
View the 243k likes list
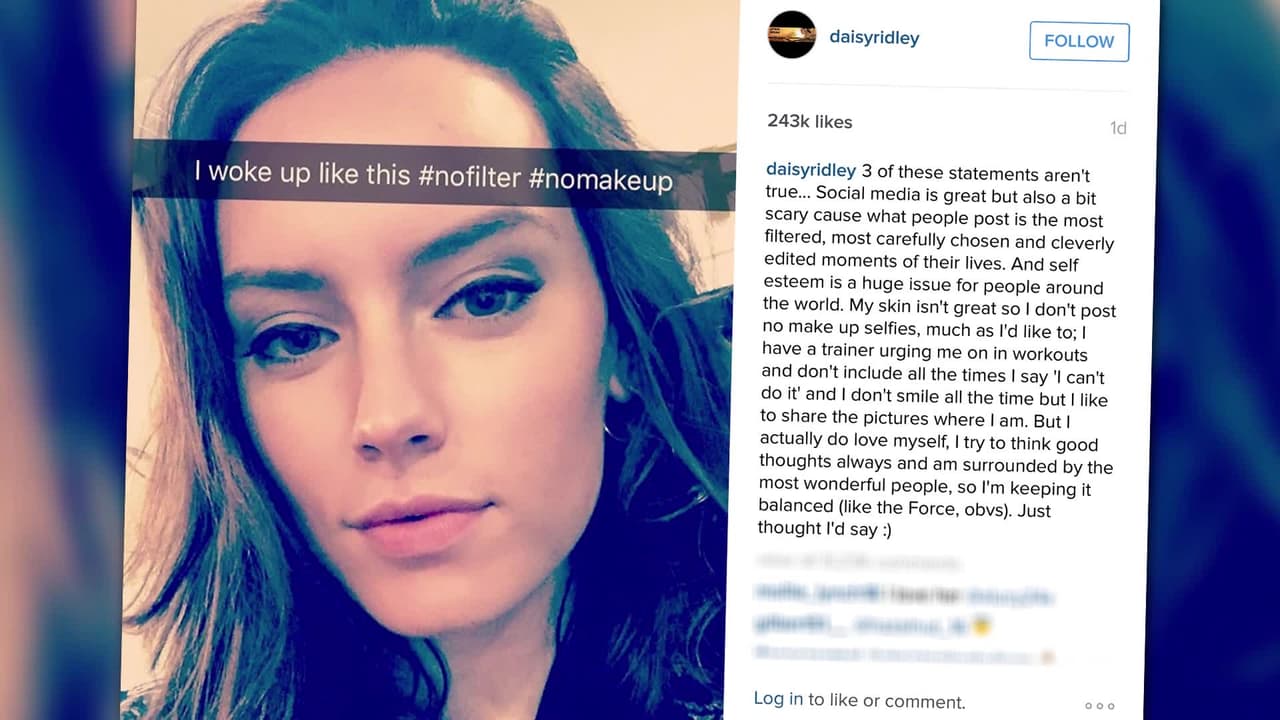(810, 121)
